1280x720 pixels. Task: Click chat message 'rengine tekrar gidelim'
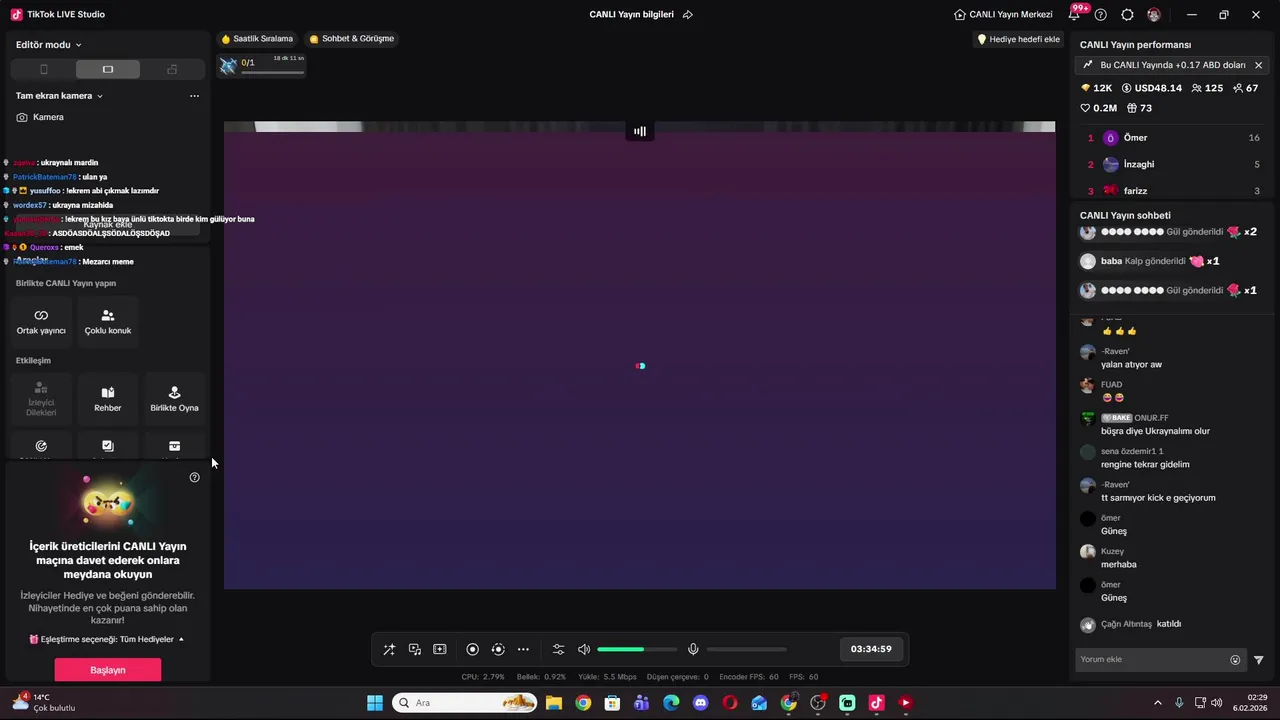pyautogui.click(x=1145, y=464)
